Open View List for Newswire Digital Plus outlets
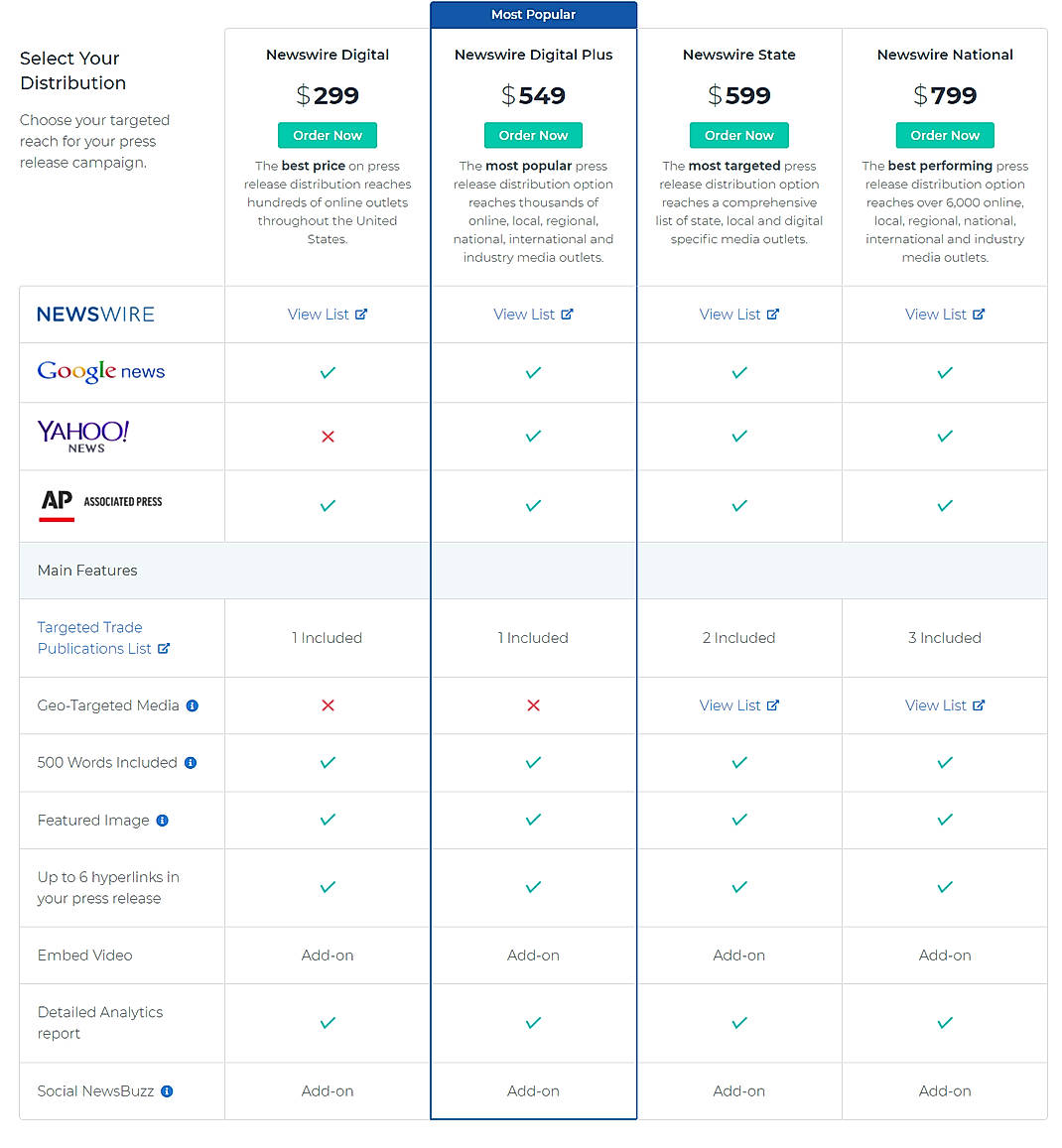The image size is (1062, 1148). tap(533, 315)
